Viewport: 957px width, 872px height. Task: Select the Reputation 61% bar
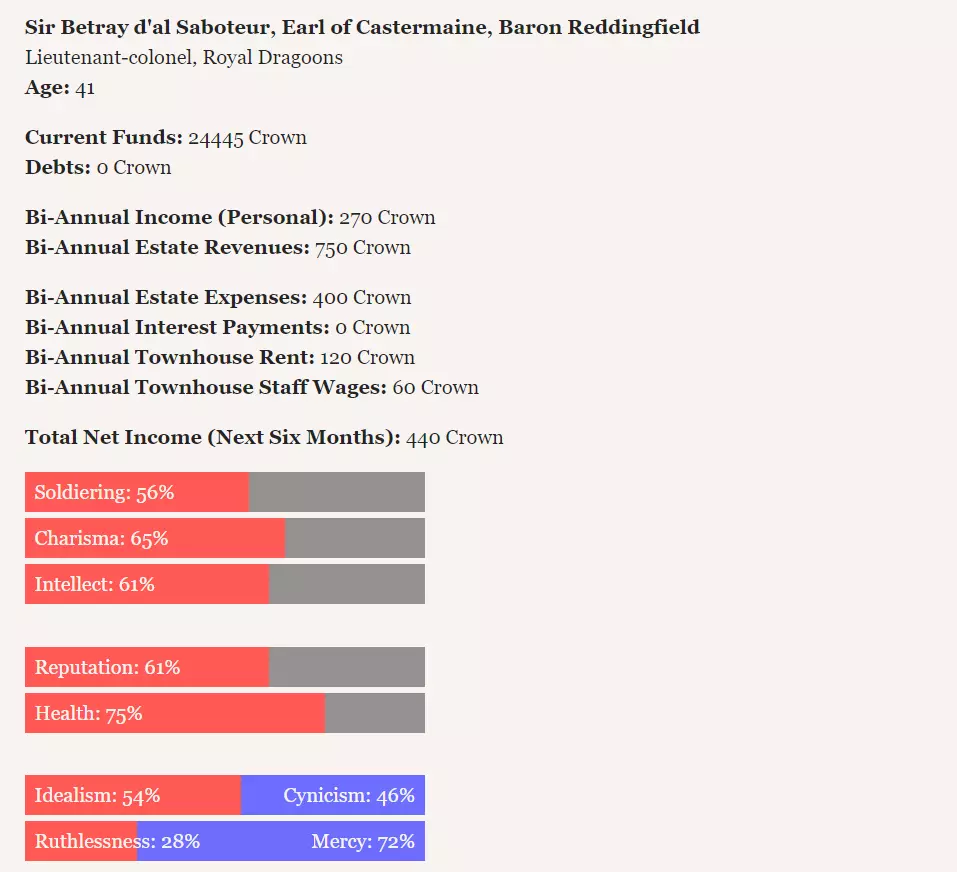point(225,667)
